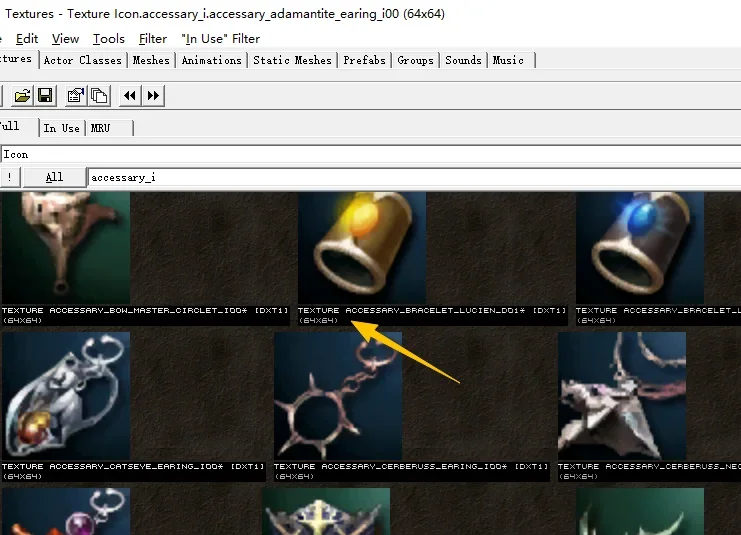Switch to the Static Meshes tab

coord(293,60)
